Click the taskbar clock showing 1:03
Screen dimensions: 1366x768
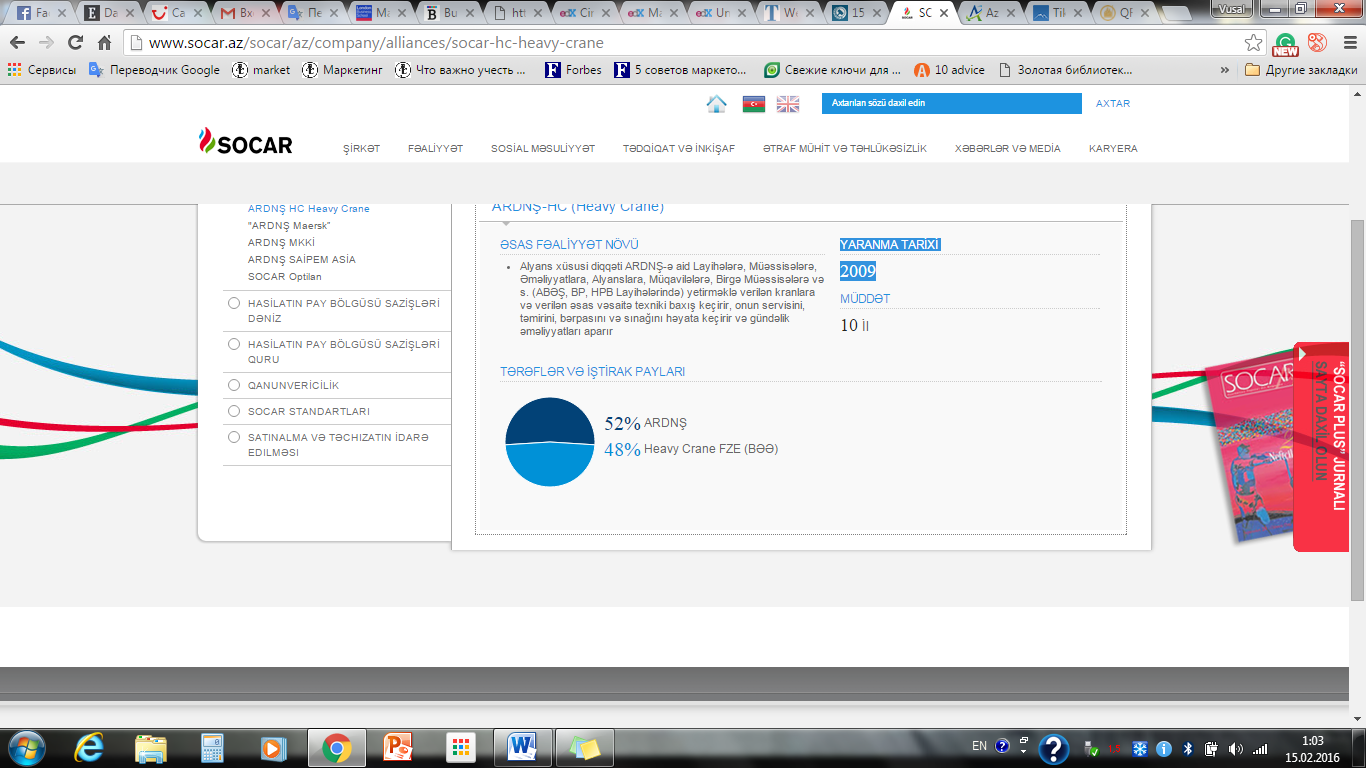(x=1313, y=748)
